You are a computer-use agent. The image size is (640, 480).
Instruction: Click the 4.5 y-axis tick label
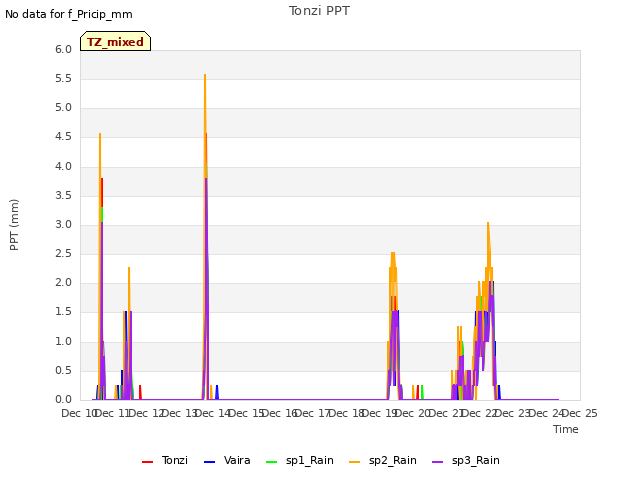63,137
